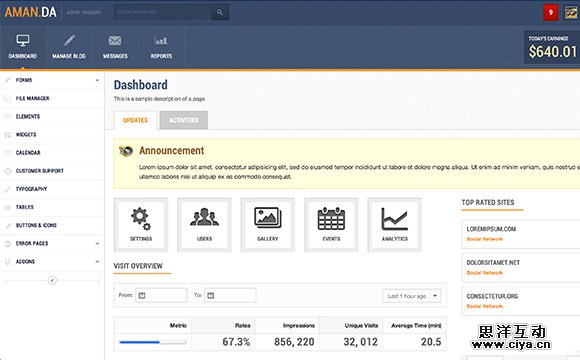Viewport: 580px width, 360px height.
Task: Switch to the Updates tab
Action: click(135, 120)
